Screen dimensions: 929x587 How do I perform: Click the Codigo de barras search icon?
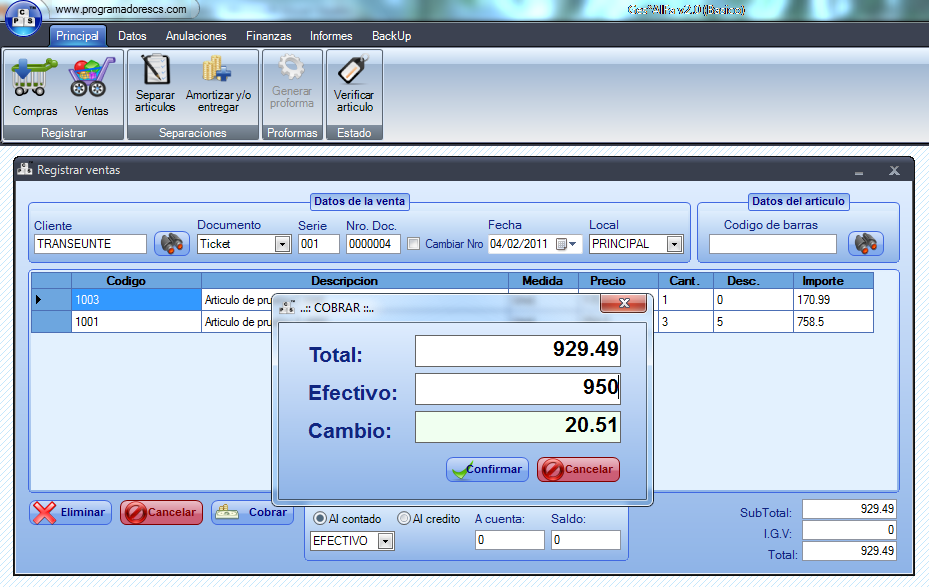[x=866, y=242]
